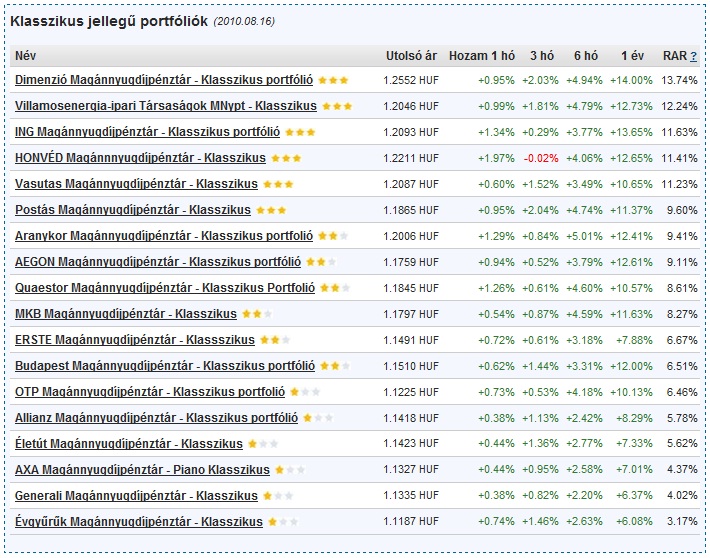Click the star rating beside Postás Klasszikus
Screen dimensions: 710x558
click(271, 210)
